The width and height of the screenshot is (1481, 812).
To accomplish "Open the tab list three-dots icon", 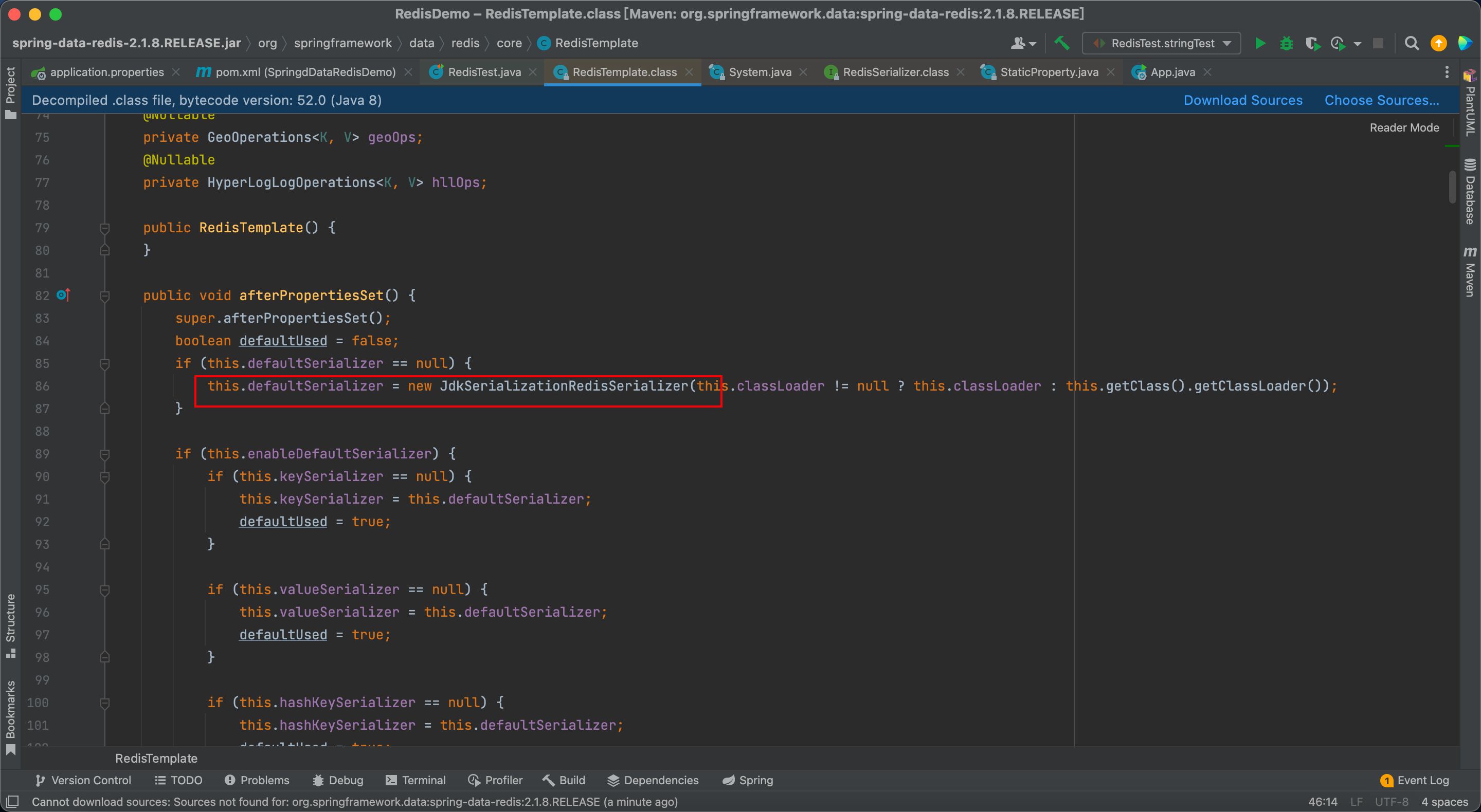I will pyautogui.click(x=1447, y=72).
